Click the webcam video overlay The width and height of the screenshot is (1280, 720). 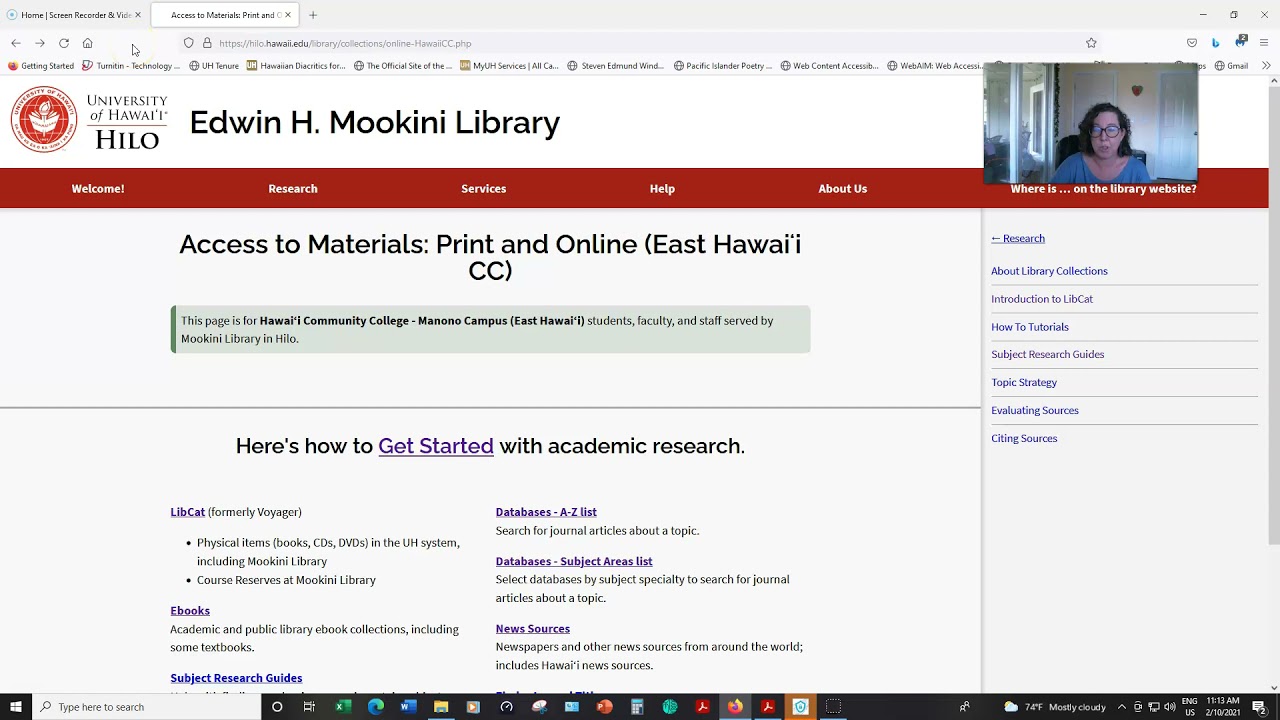point(1090,123)
